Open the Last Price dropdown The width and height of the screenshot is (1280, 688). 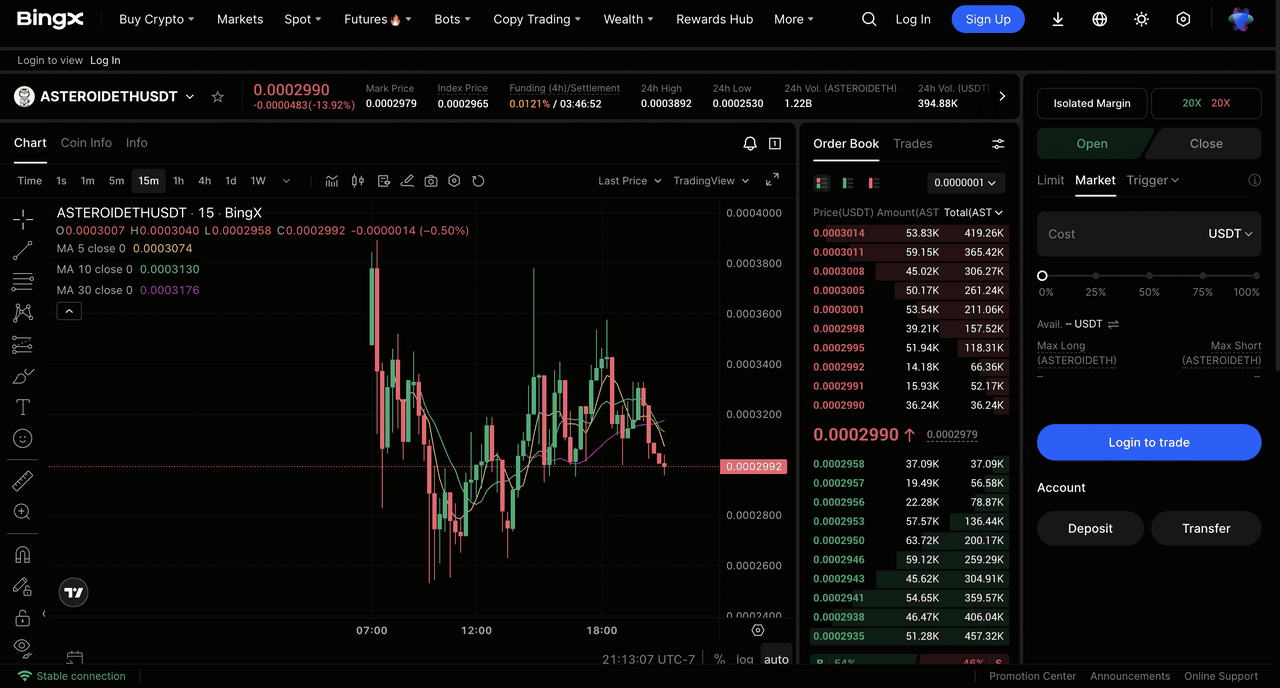(629, 181)
